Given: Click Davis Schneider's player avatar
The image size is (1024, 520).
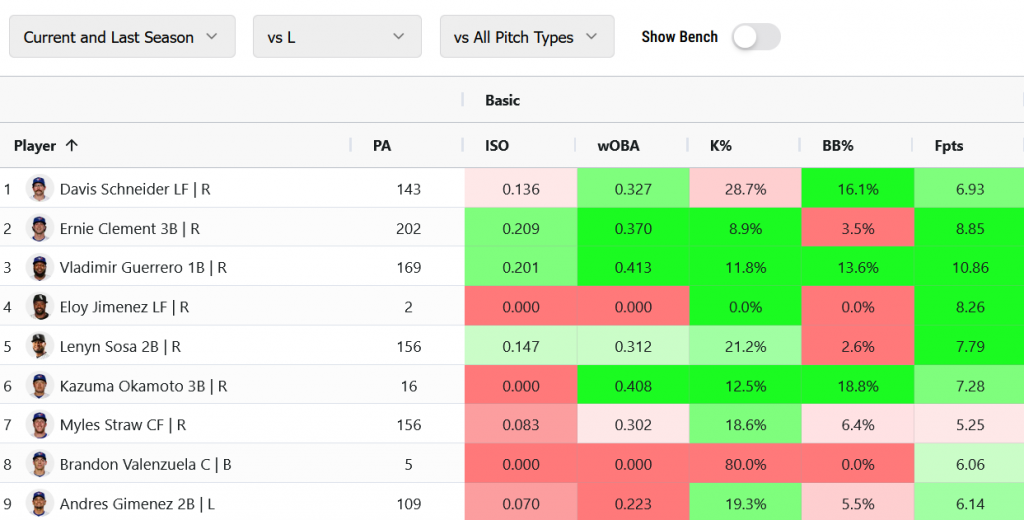Looking at the screenshot, I should 39,189.
